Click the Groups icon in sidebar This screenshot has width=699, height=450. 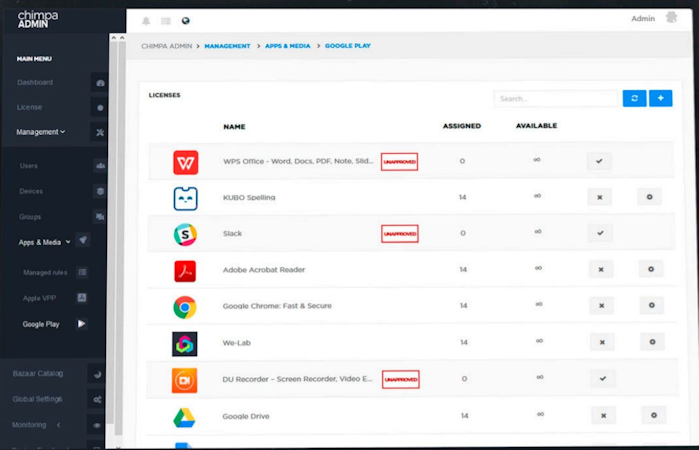pos(100,217)
